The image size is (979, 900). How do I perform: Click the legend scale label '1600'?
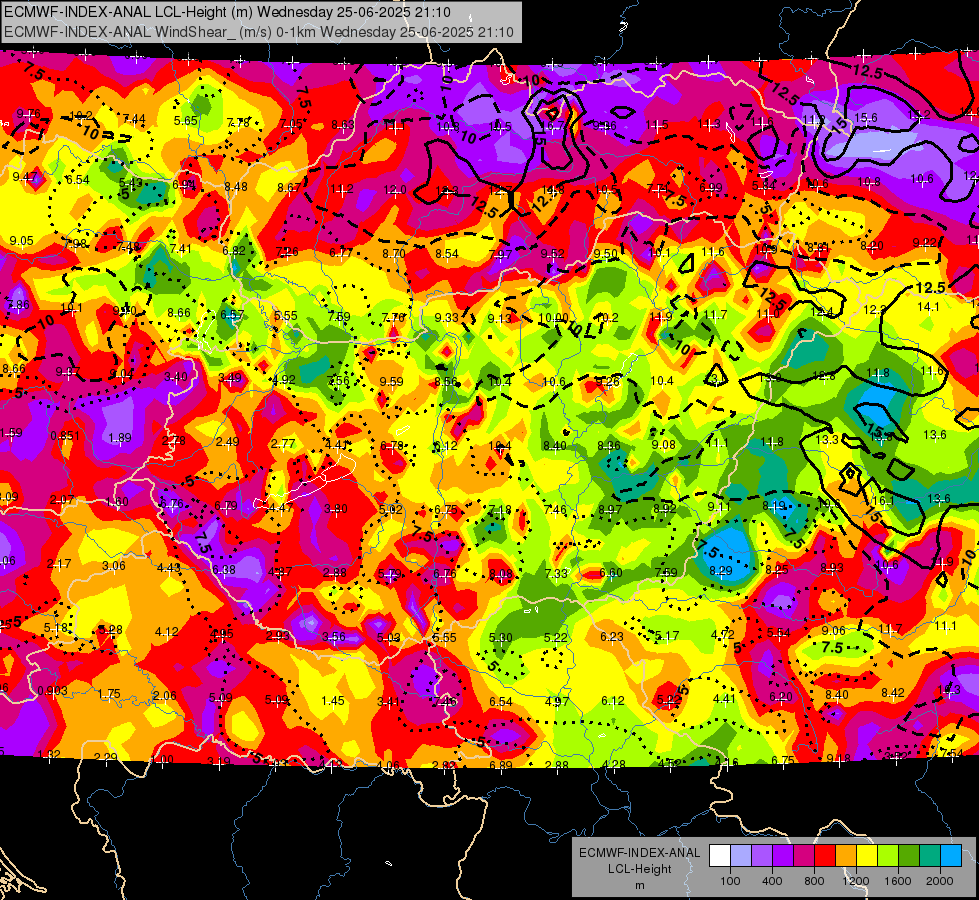898,881
